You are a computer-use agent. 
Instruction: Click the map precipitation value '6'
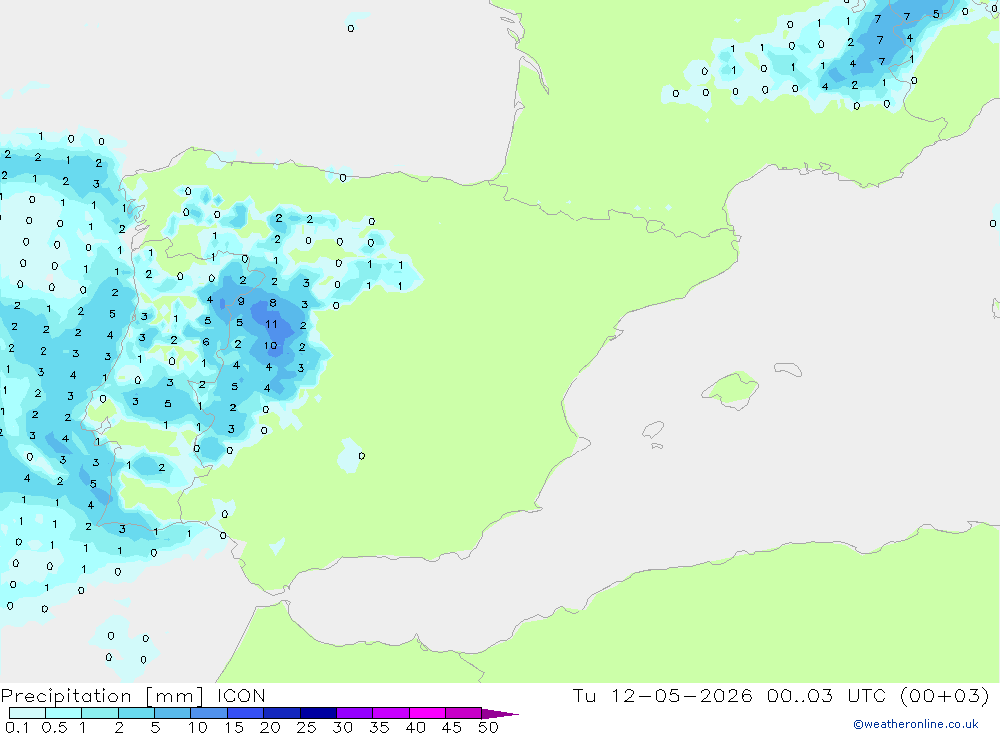click(206, 342)
